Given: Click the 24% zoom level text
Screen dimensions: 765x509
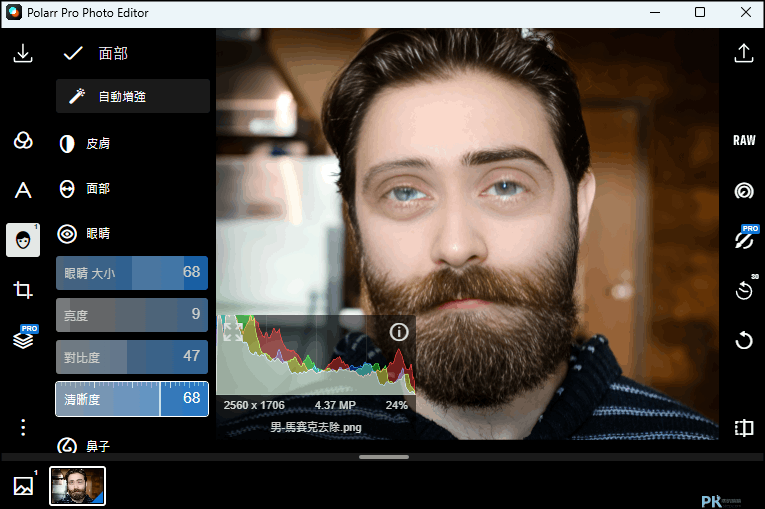Looking at the screenshot, I should (397, 405).
